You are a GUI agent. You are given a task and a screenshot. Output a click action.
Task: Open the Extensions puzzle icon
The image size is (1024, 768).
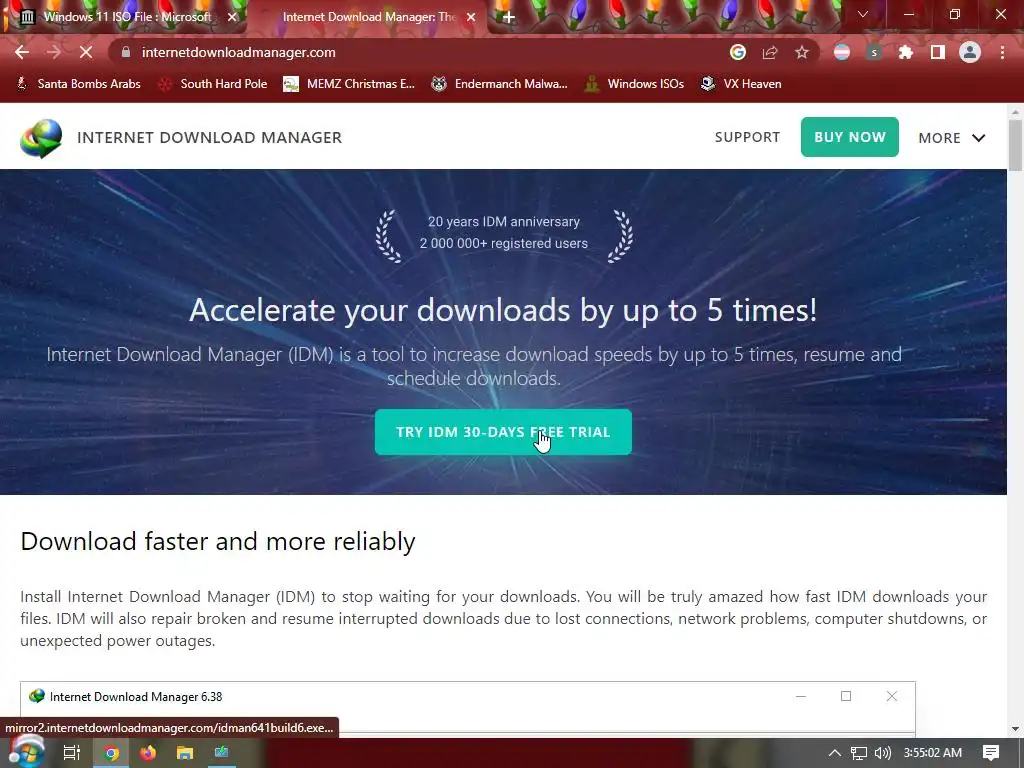906,52
